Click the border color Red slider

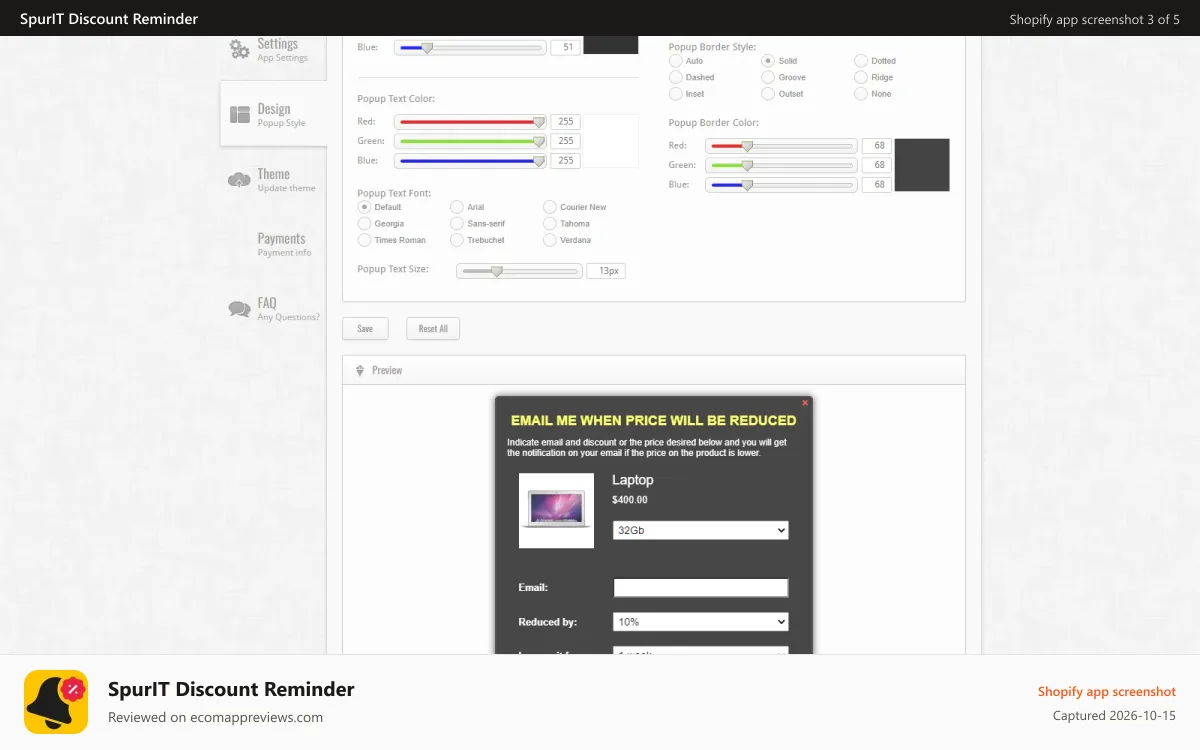[781, 146]
